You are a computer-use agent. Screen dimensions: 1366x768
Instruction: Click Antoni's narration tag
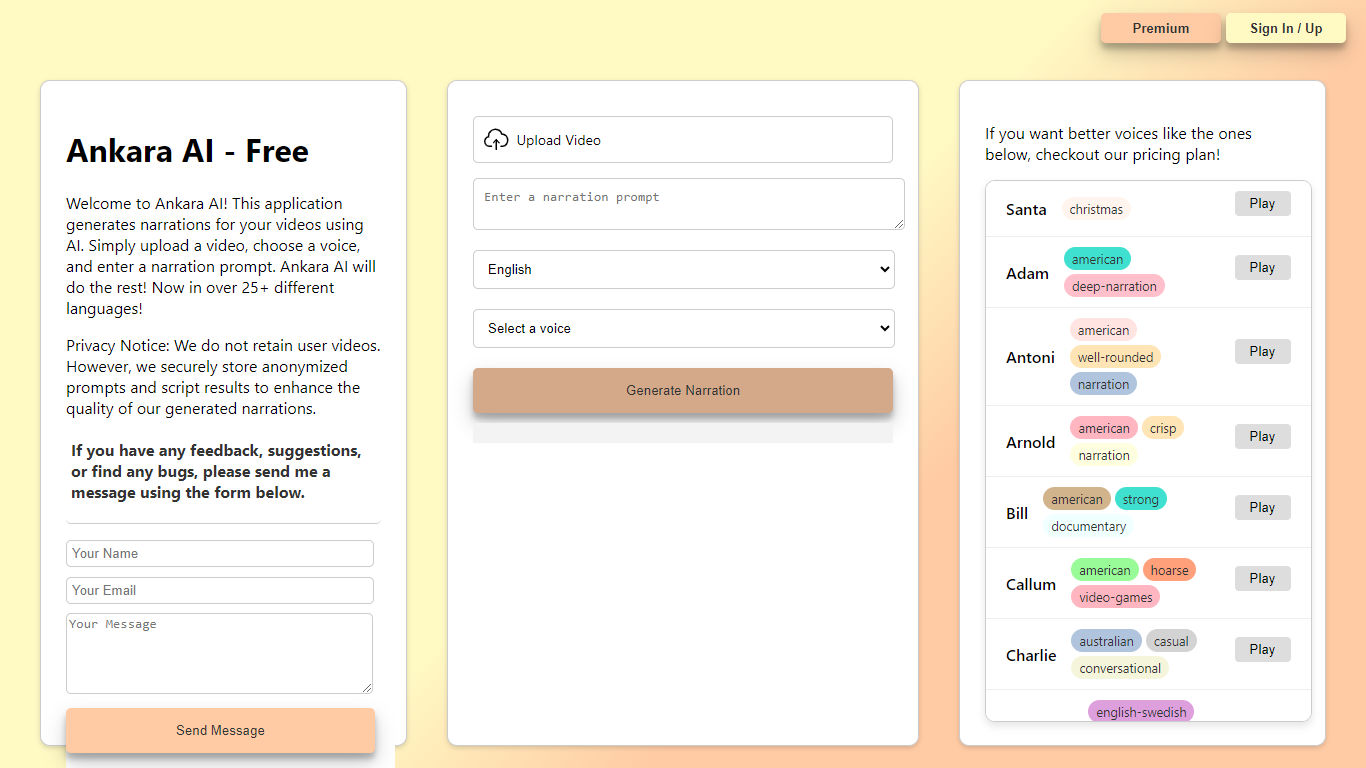click(x=1103, y=384)
